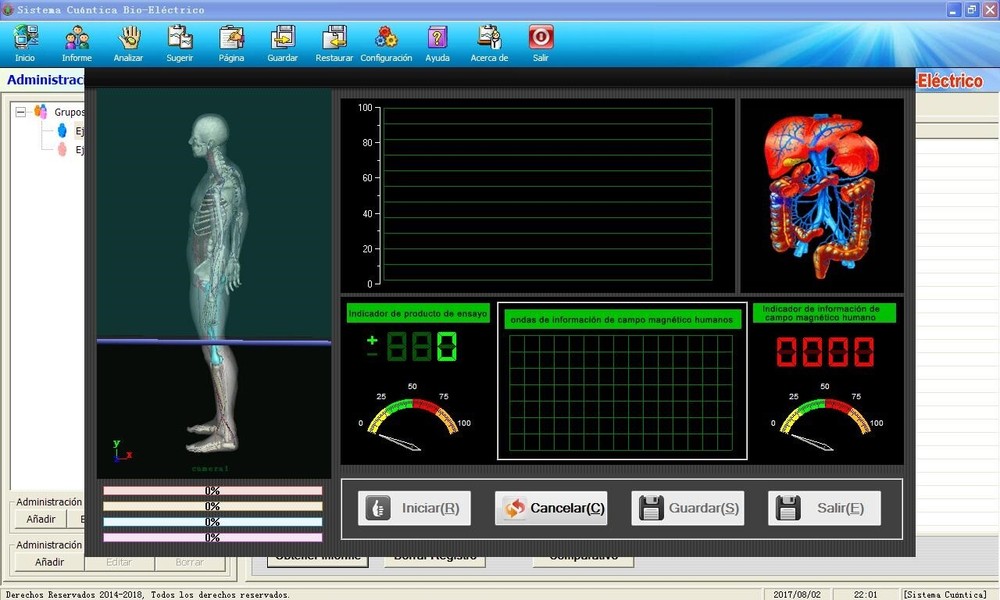Click the Guardar save icon
The width and height of the screenshot is (1000, 600).
(282, 38)
